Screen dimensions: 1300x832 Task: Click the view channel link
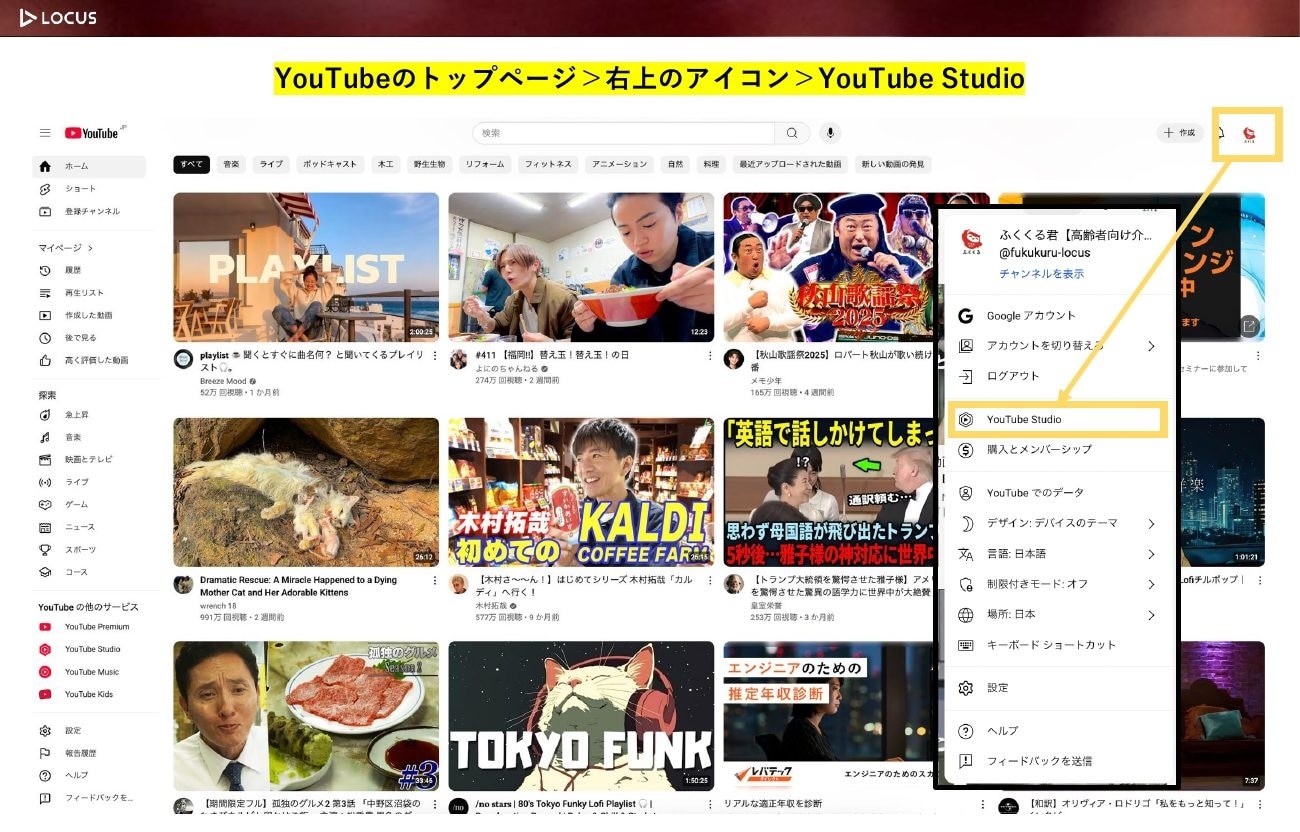tap(1041, 274)
